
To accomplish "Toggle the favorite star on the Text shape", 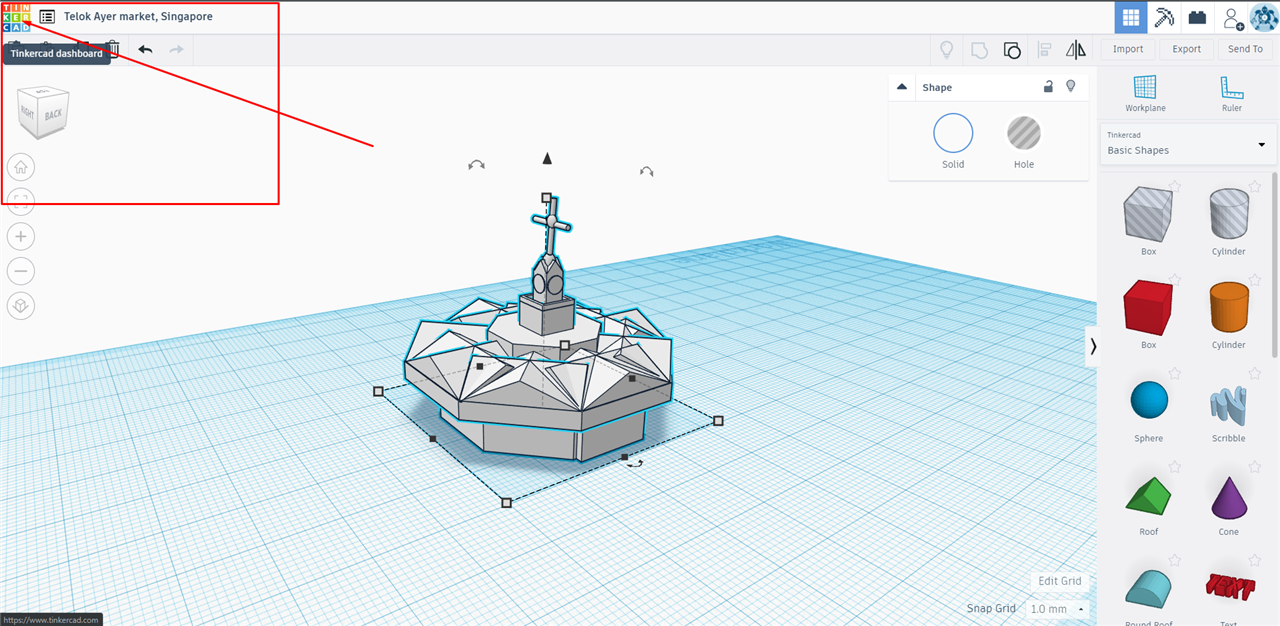I will pyautogui.click(x=1254, y=561).
